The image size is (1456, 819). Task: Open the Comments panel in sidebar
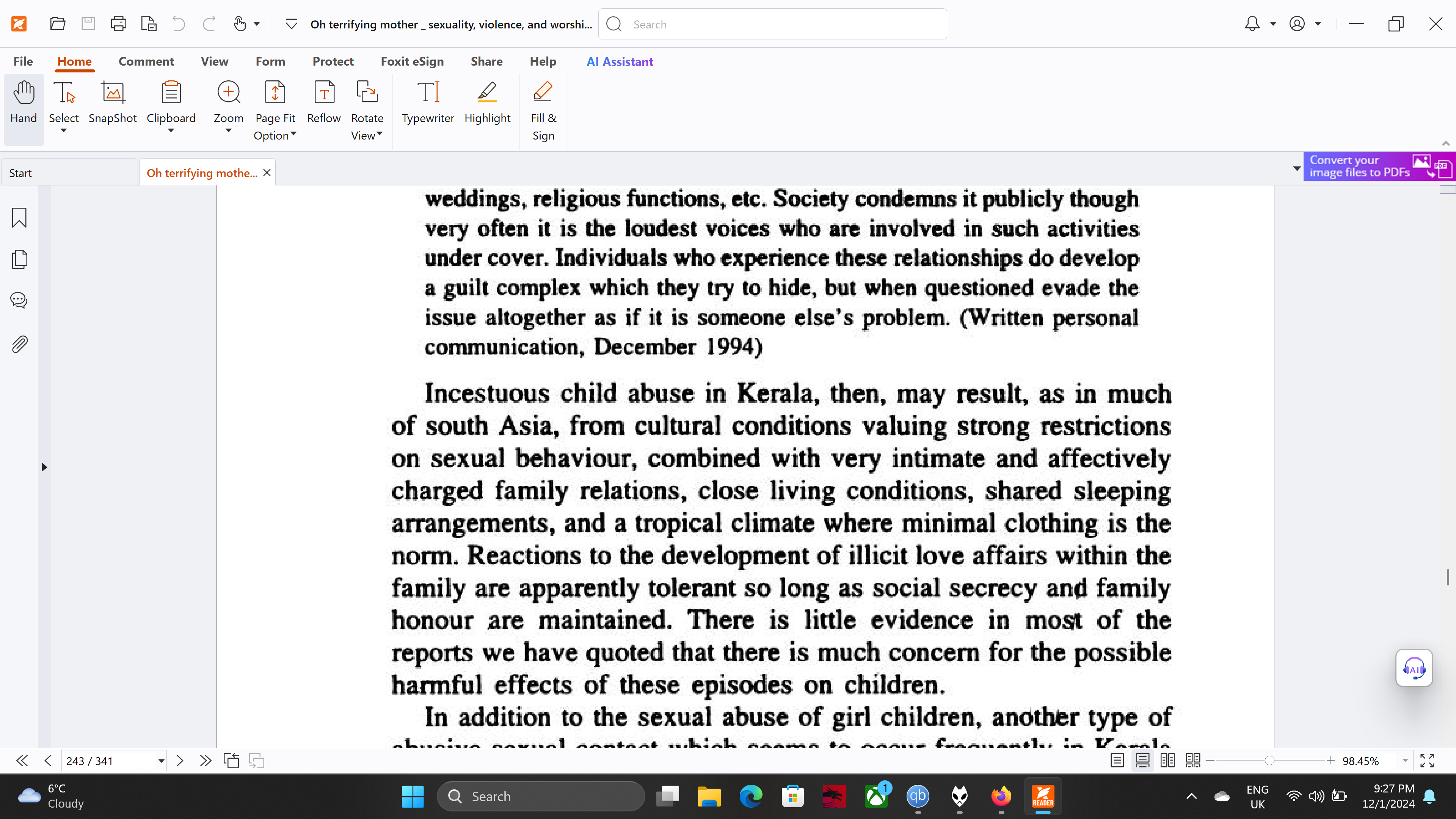19,300
